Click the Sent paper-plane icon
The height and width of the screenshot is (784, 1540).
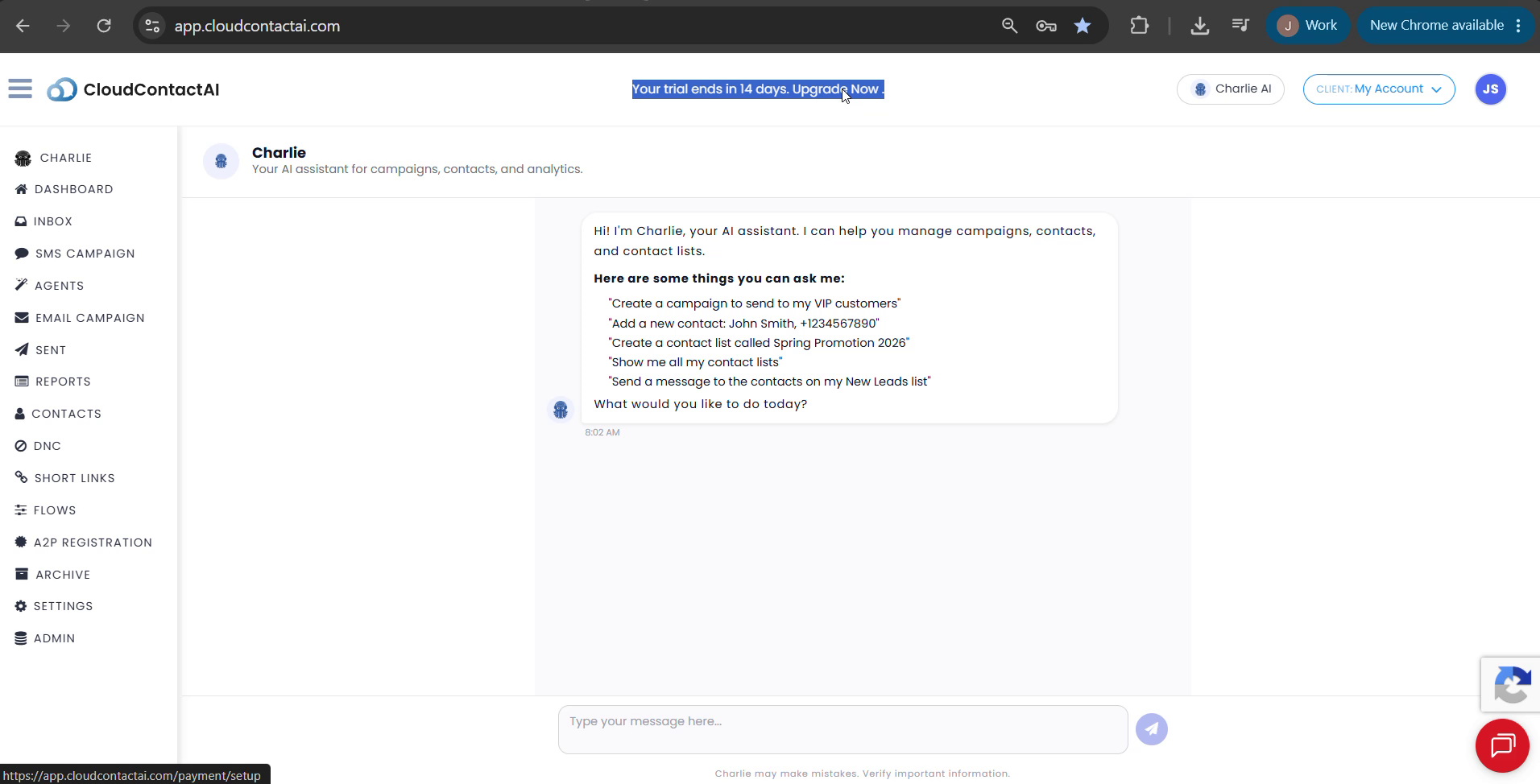22,349
